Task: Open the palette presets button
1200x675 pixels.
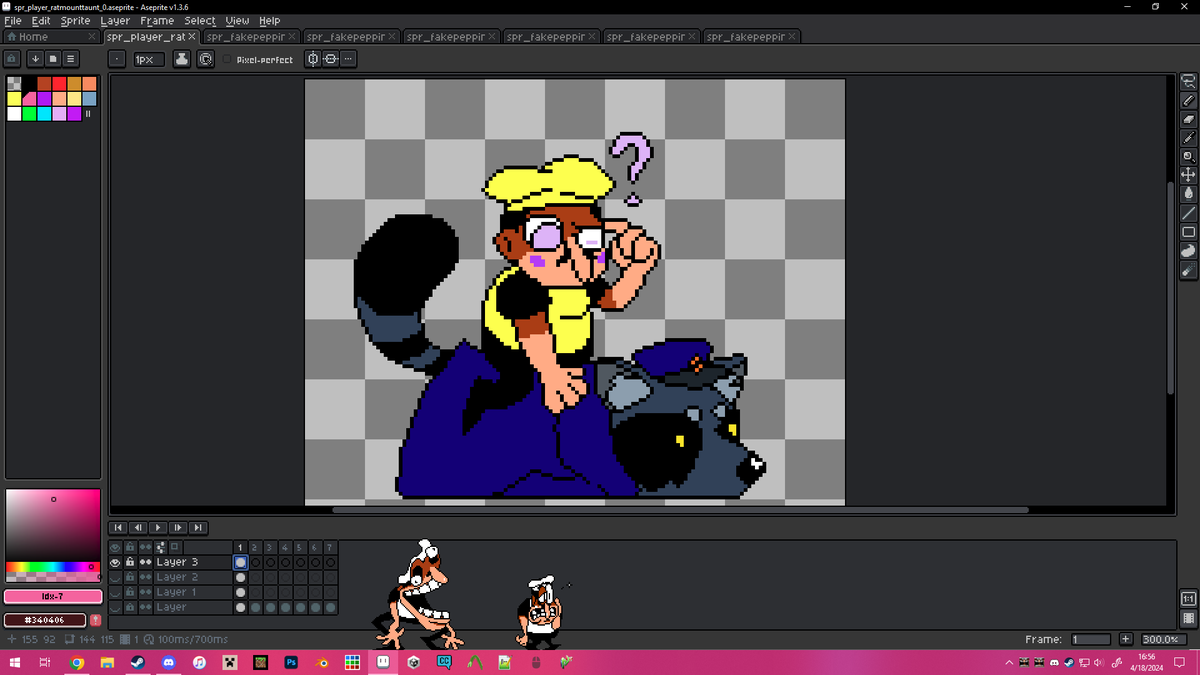Action: pyautogui.click(x=53, y=59)
